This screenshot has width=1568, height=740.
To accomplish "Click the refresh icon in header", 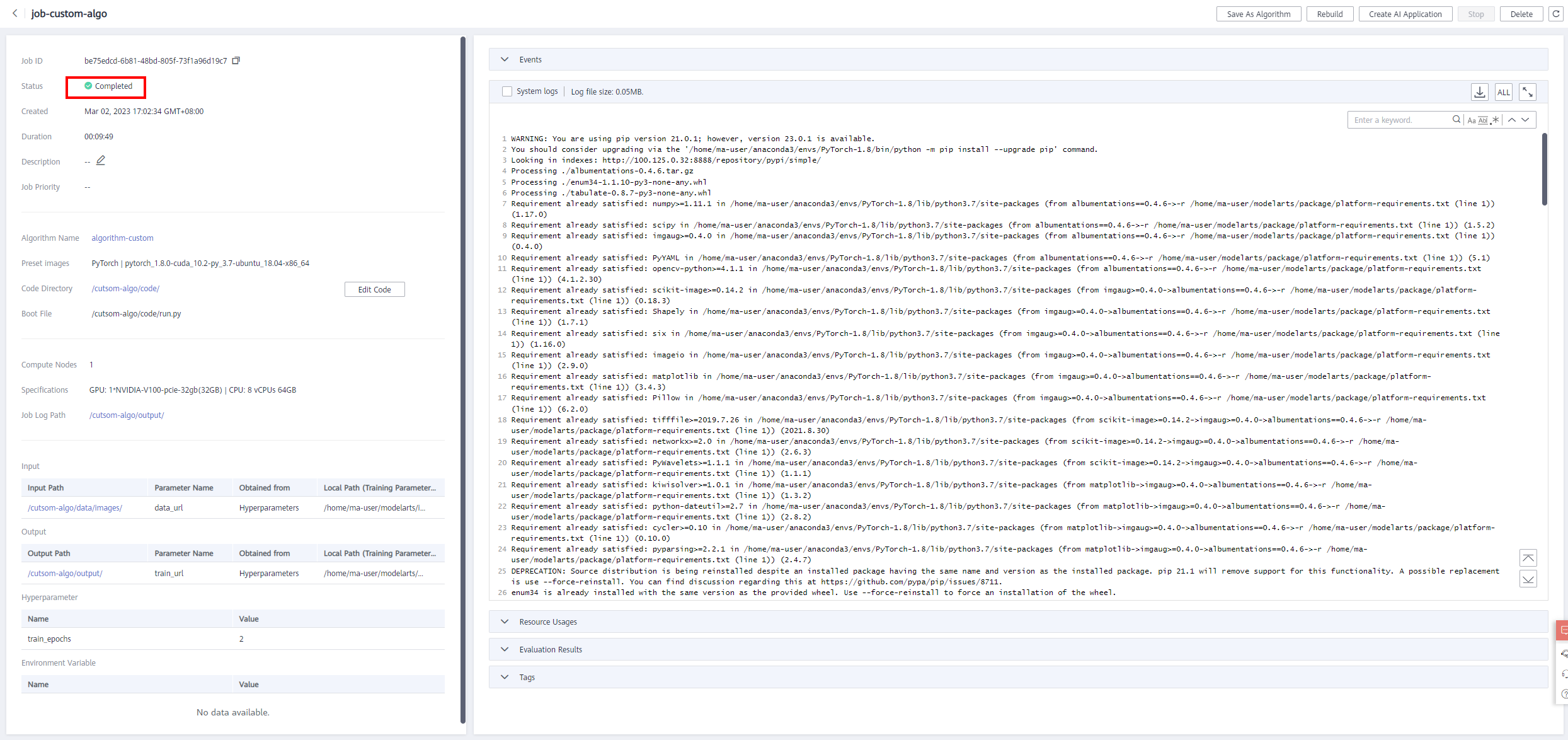I will [x=1556, y=14].
